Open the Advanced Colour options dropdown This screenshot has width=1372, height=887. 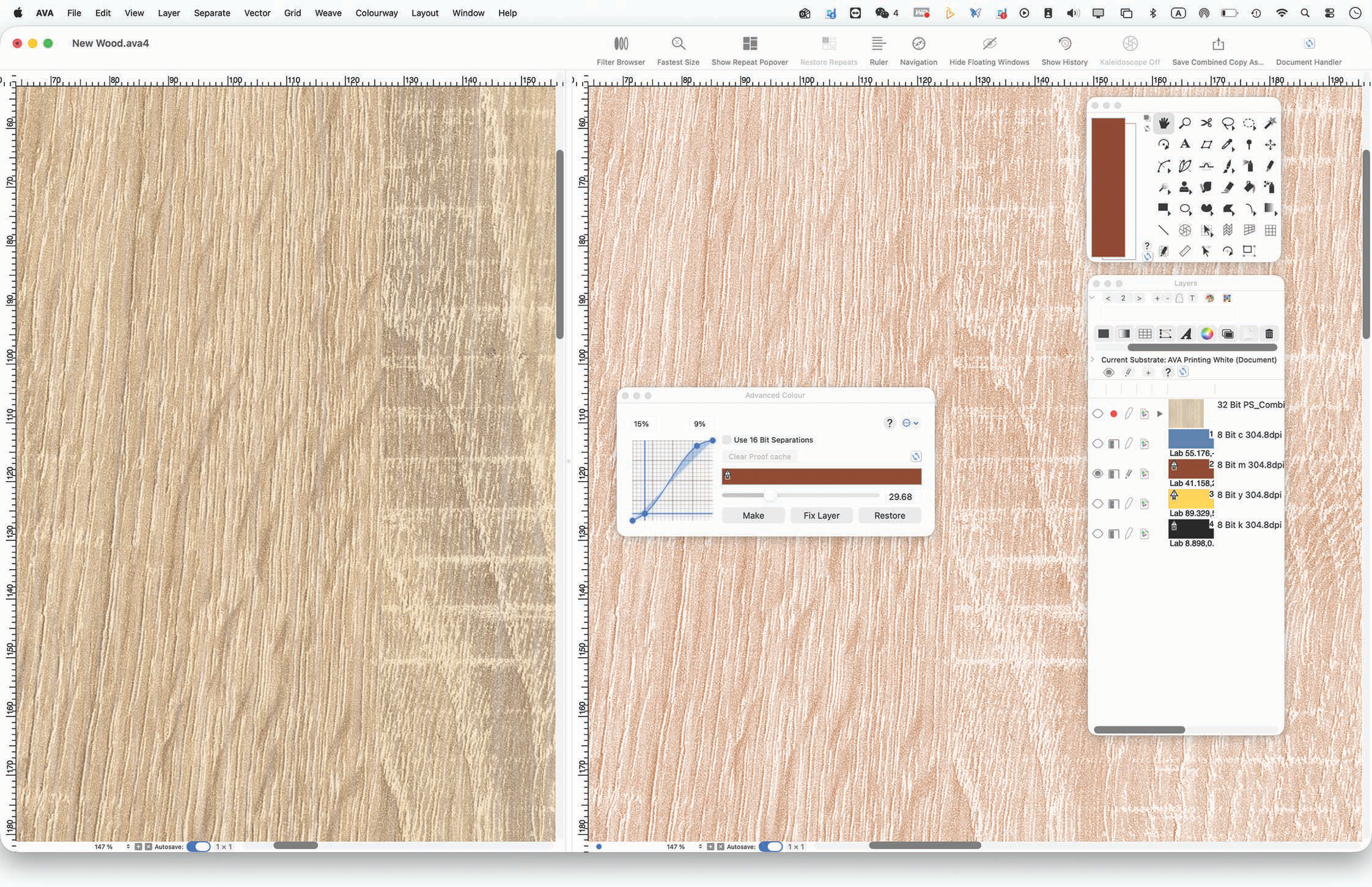910,423
